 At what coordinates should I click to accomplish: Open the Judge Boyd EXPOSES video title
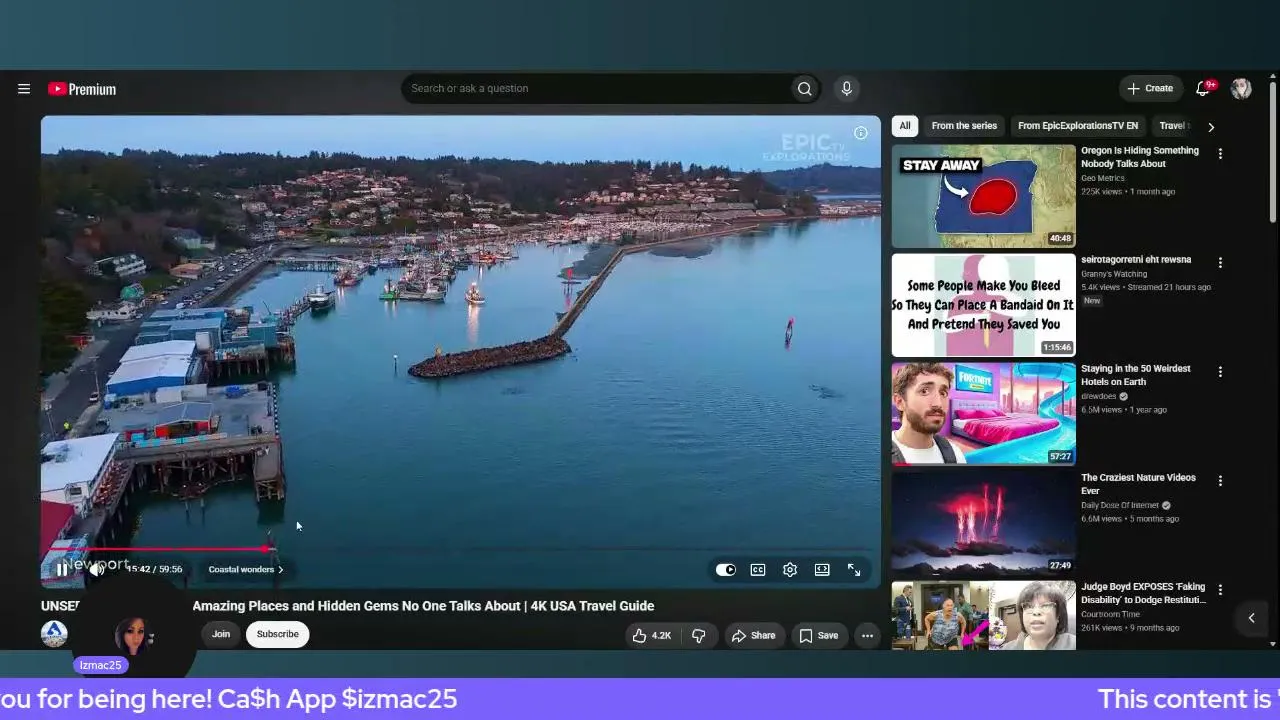(1143, 593)
